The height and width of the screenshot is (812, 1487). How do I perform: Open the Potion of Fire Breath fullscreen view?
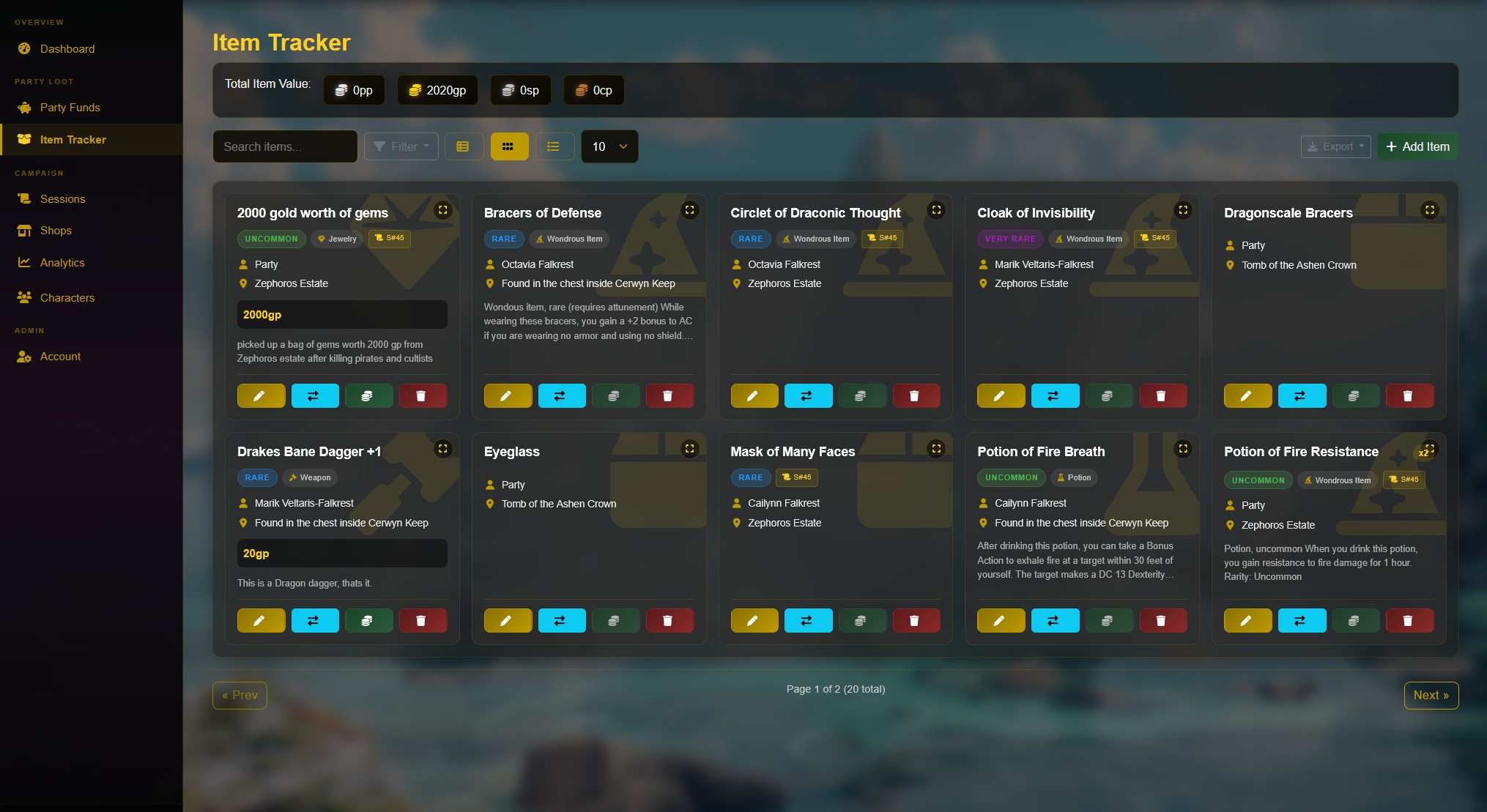pyautogui.click(x=1183, y=449)
